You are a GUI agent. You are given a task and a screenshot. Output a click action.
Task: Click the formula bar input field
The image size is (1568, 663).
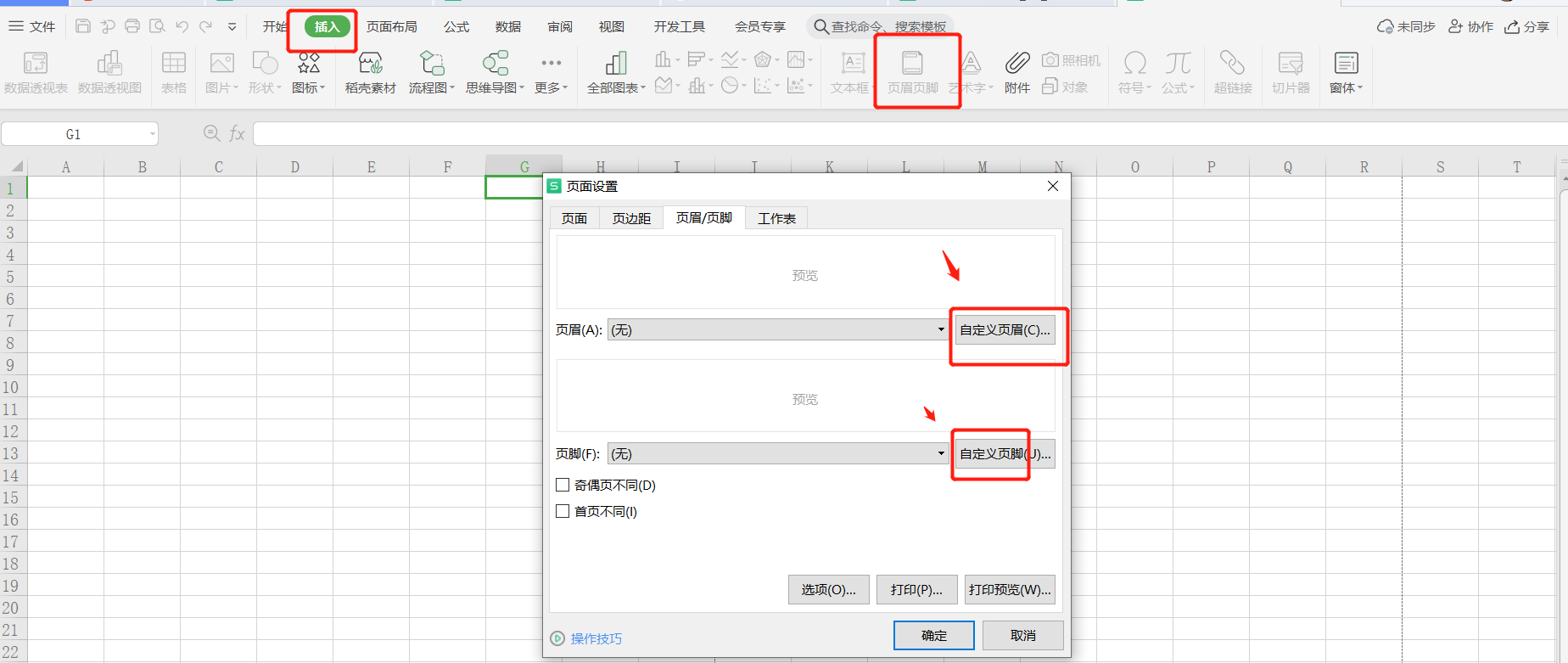(x=910, y=133)
